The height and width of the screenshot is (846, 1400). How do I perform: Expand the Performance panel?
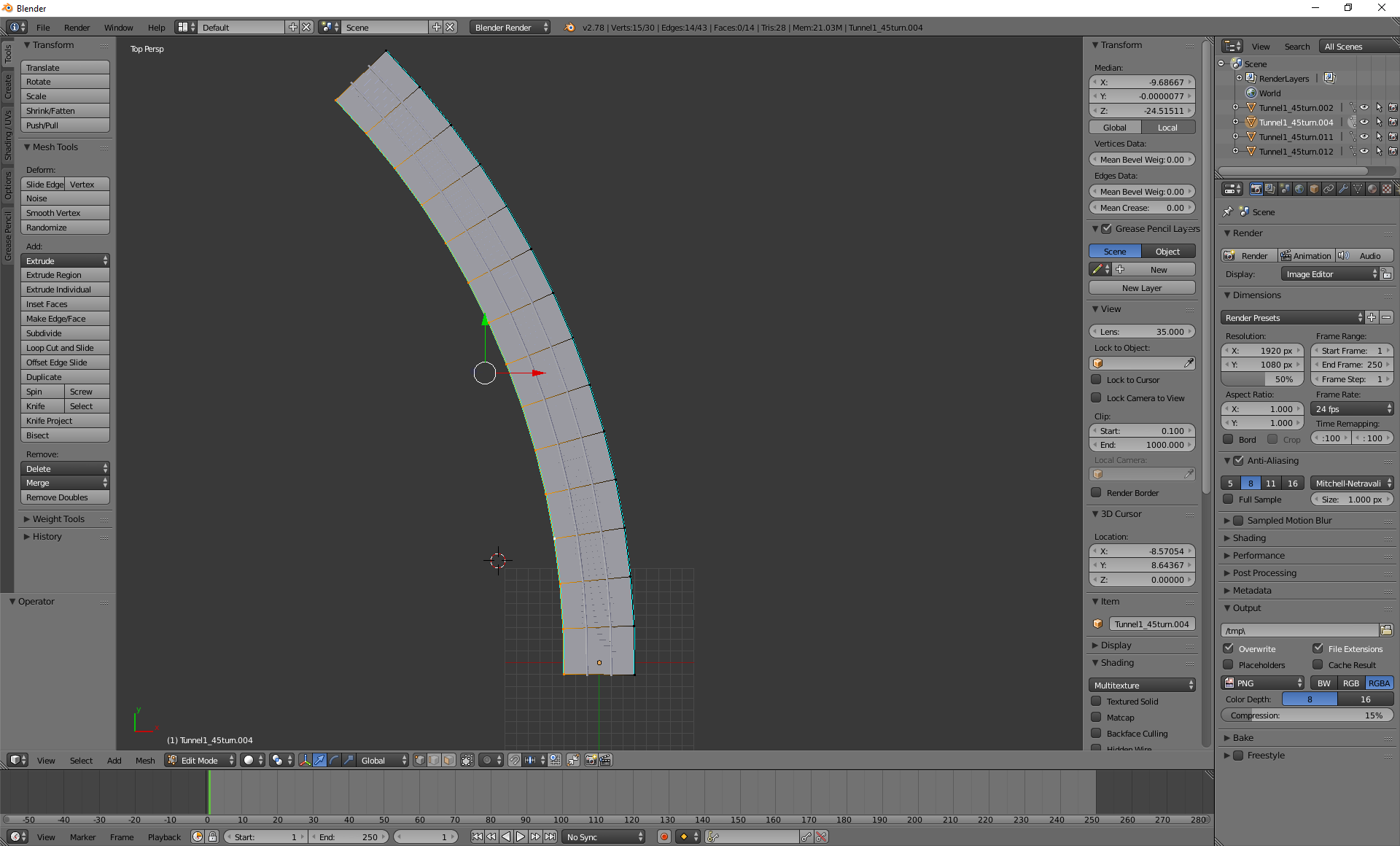(1259, 555)
